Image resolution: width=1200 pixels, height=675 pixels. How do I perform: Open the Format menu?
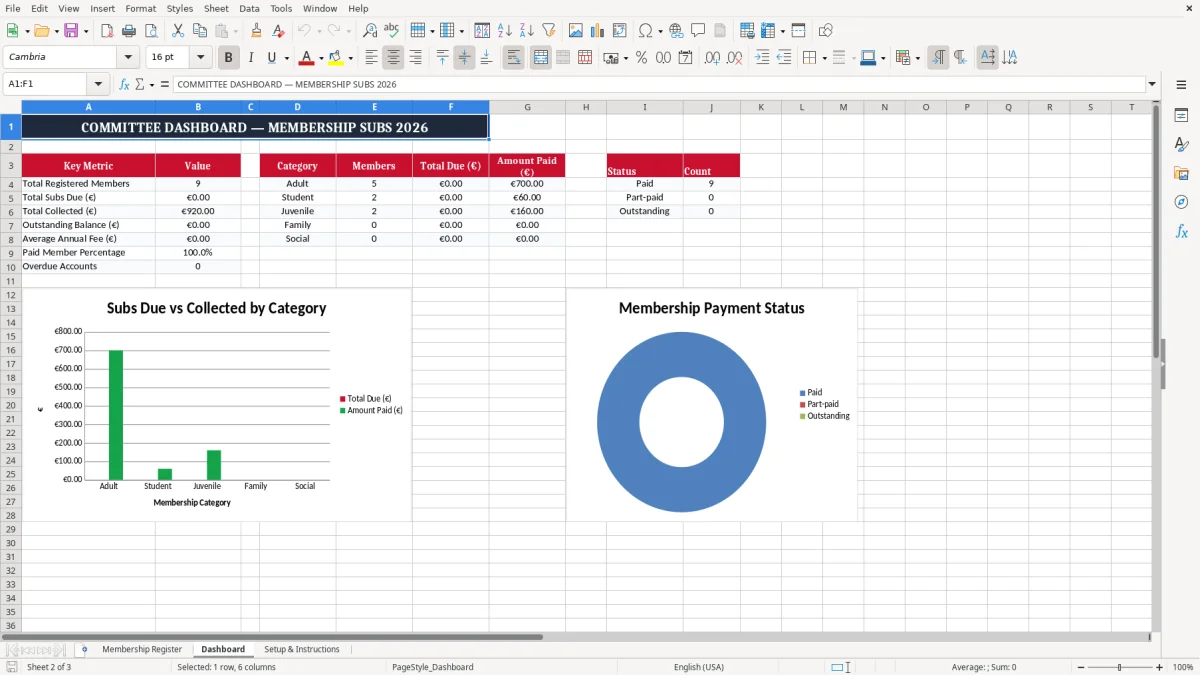click(140, 8)
